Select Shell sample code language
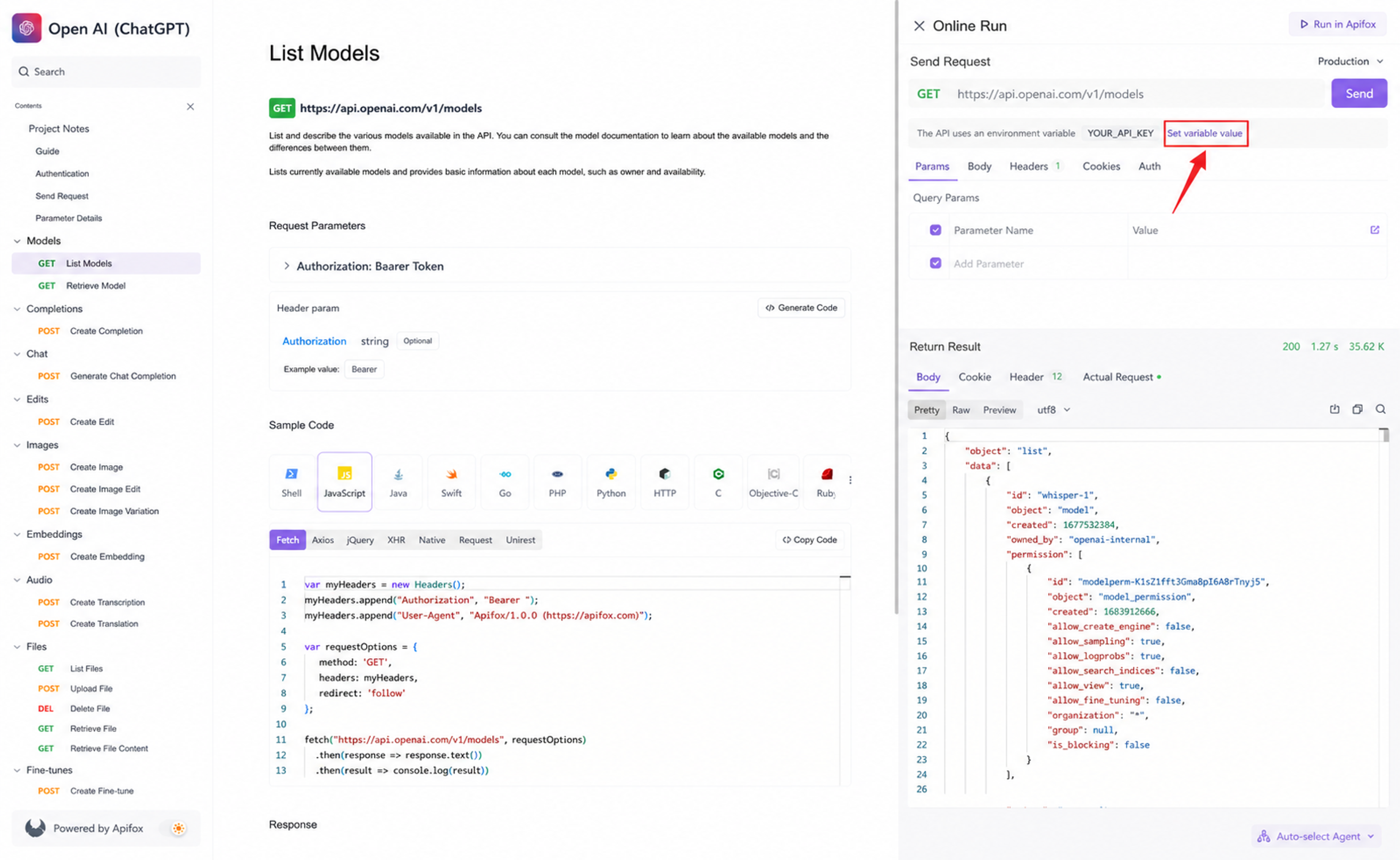Screen dimensions: 1400x860 tap(291, 482)
